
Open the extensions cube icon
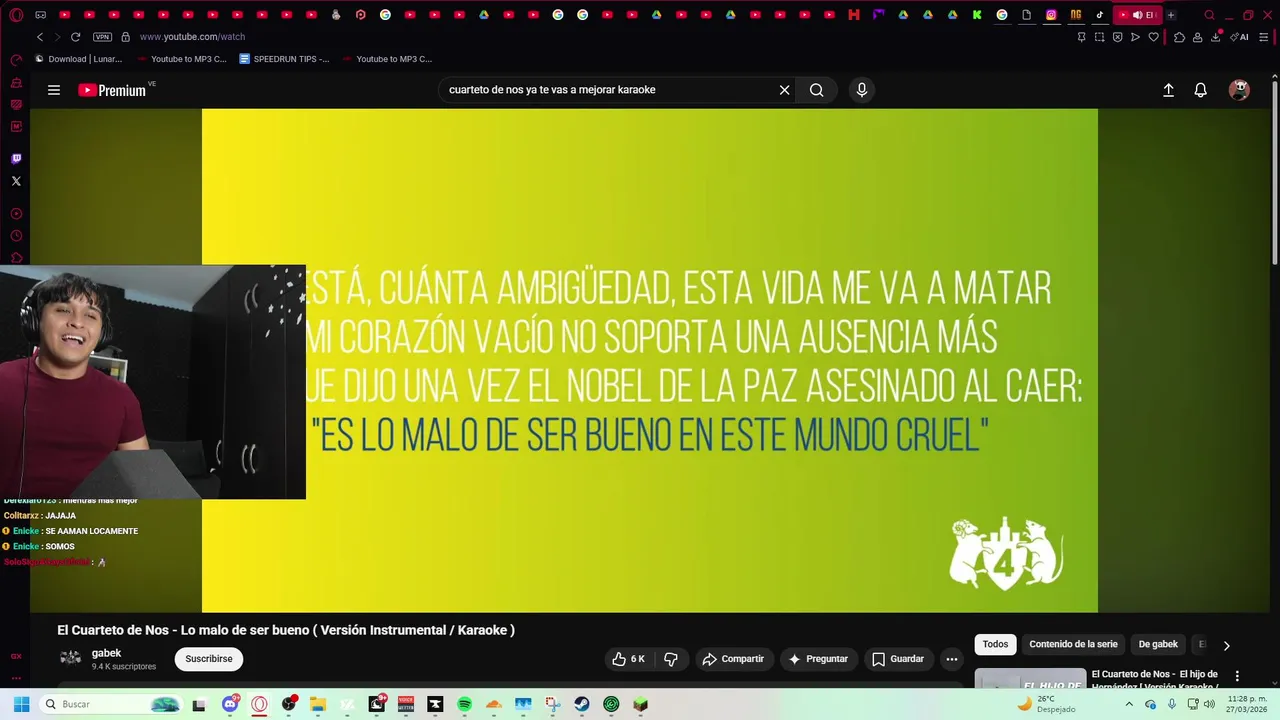pyautogui.click(x=1179, y=37)
